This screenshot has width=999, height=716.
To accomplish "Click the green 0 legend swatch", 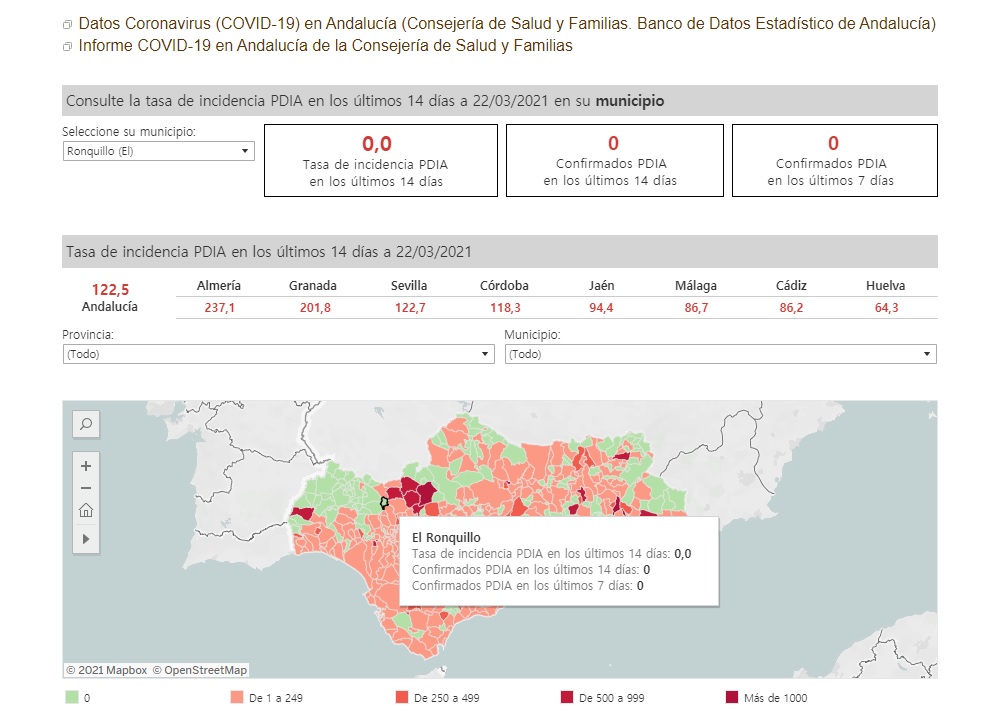I will point(71,698).
